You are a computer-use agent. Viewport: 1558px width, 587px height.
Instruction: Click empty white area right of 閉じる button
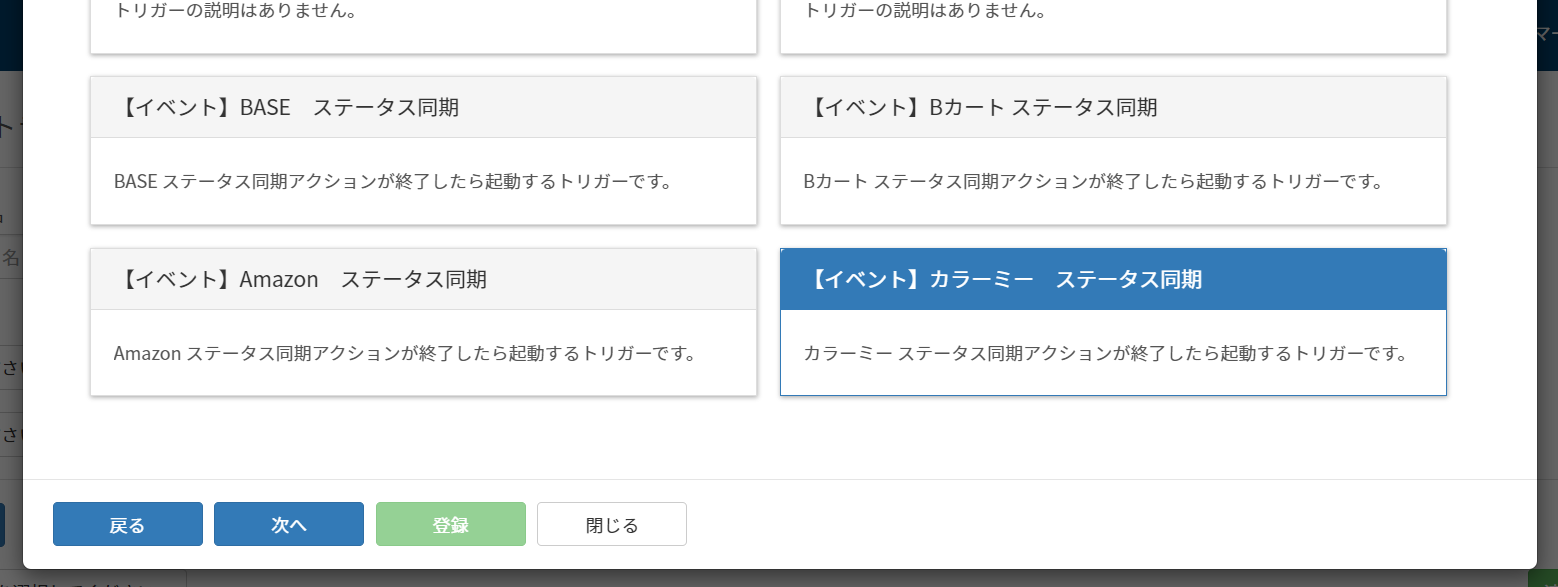(1100, 524)
